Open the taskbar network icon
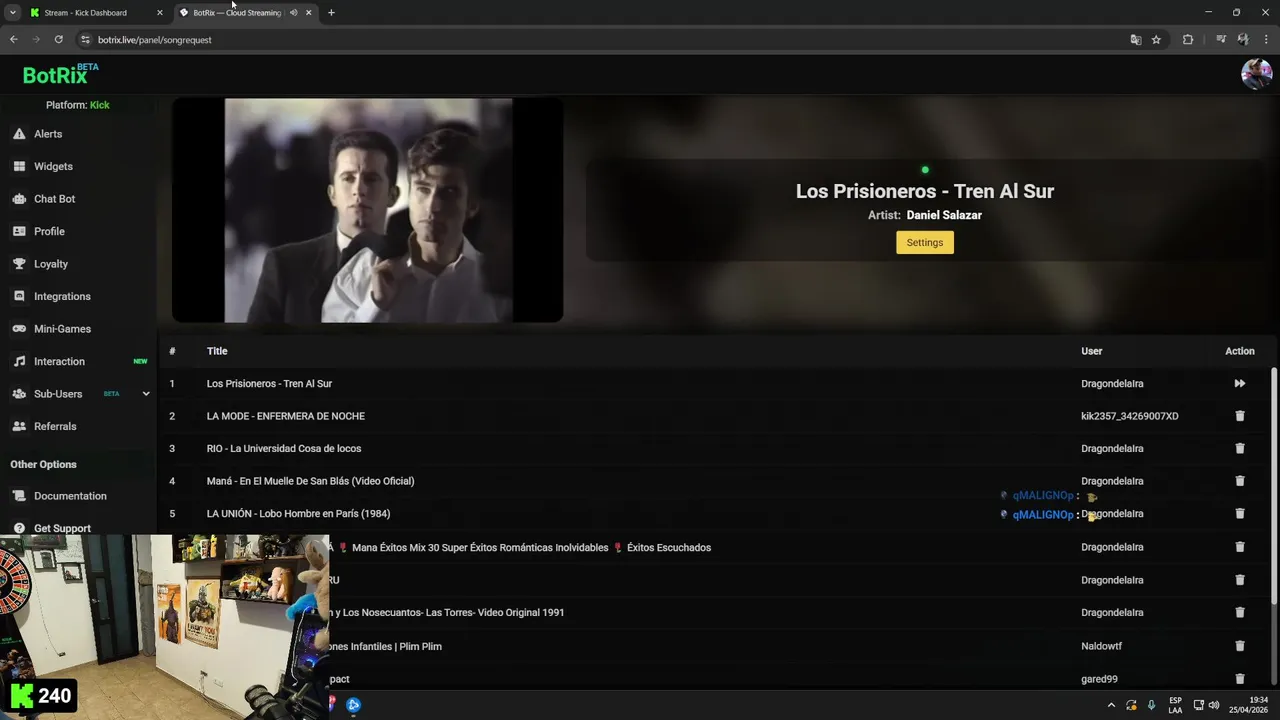 [1199, 705]
